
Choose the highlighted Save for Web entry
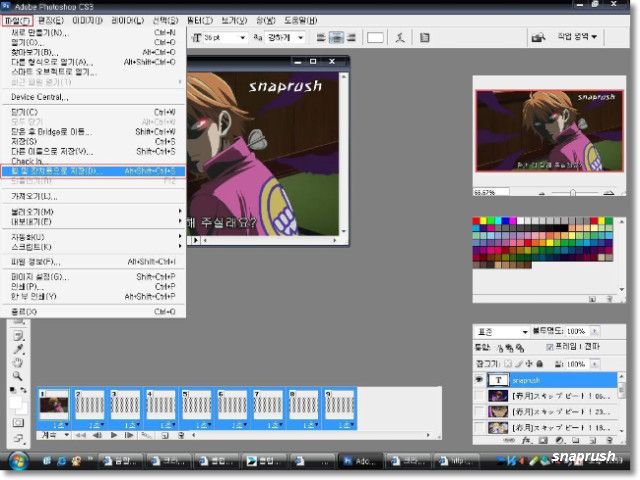click(x=93, y=171)
